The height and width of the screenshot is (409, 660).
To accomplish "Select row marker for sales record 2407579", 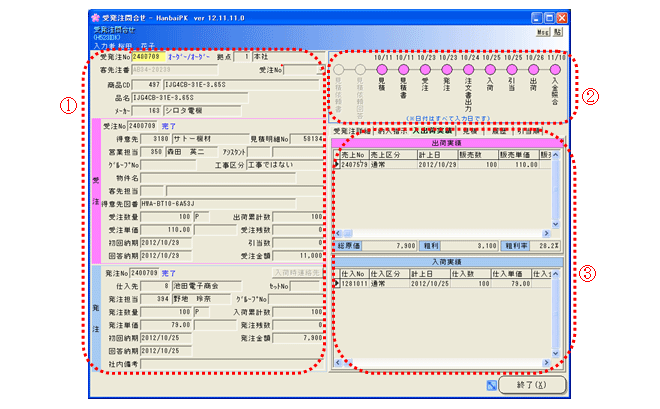I will (337, 165).
